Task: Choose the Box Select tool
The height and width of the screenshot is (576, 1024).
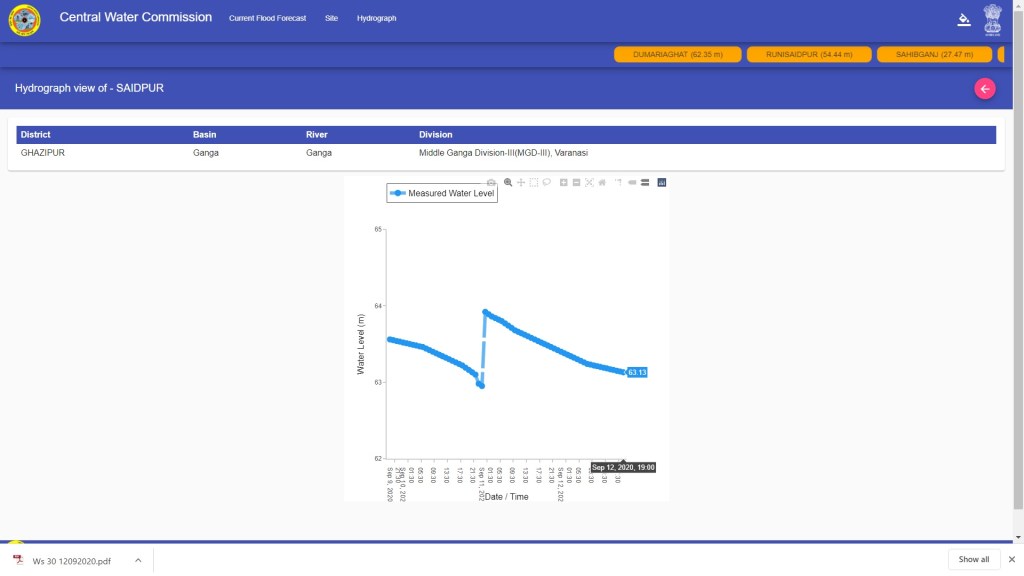Action: [534, 182]
